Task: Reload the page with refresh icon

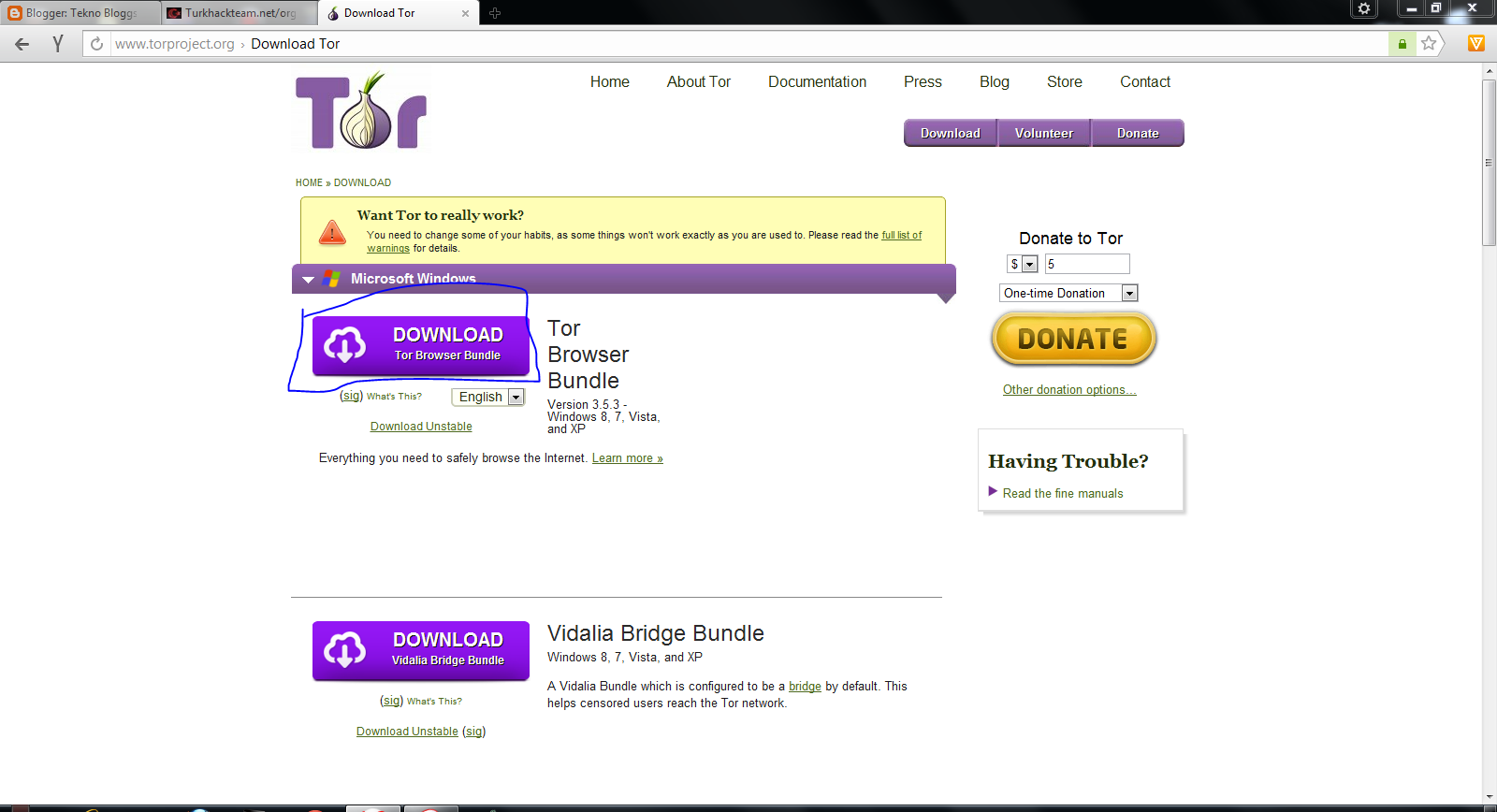Action: click(x=96, y=44)
